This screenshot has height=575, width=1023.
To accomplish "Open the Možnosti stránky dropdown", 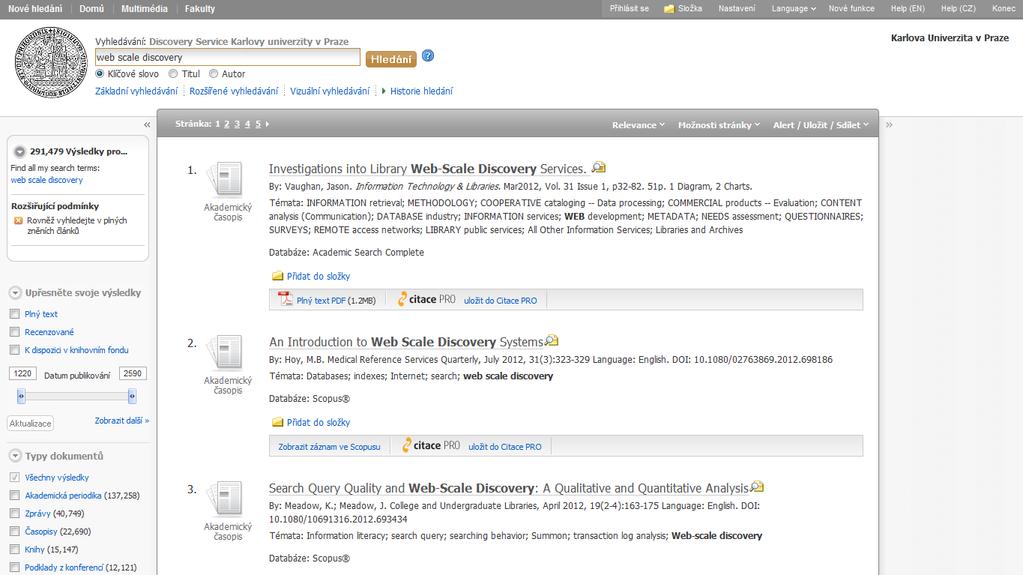I will tap(719, 125).
